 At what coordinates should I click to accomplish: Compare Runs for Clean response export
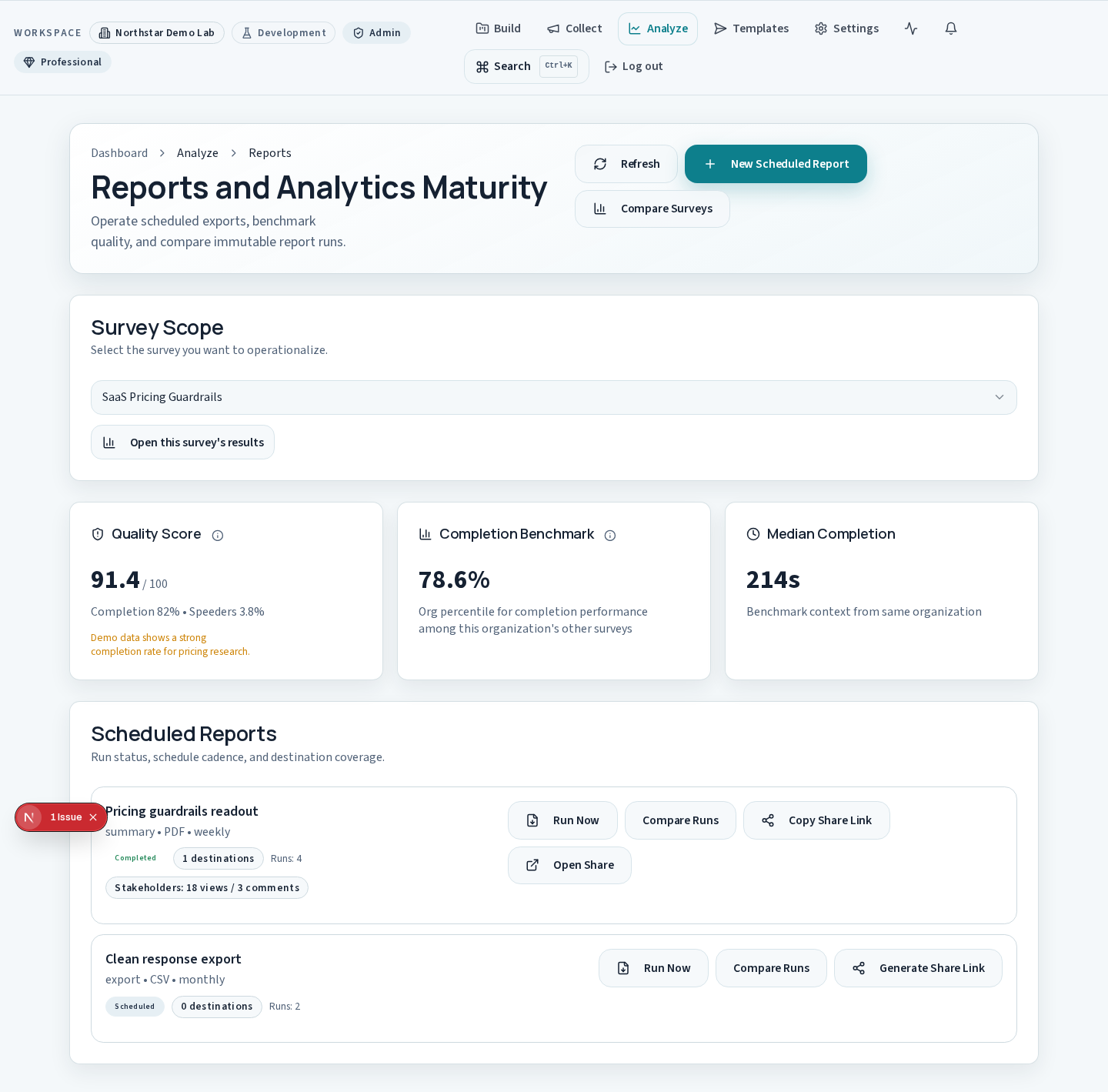click(771, 968)
